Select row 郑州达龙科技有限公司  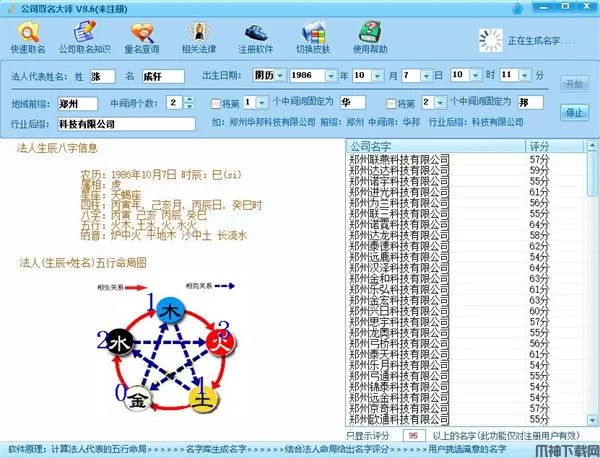click(466, 235)
